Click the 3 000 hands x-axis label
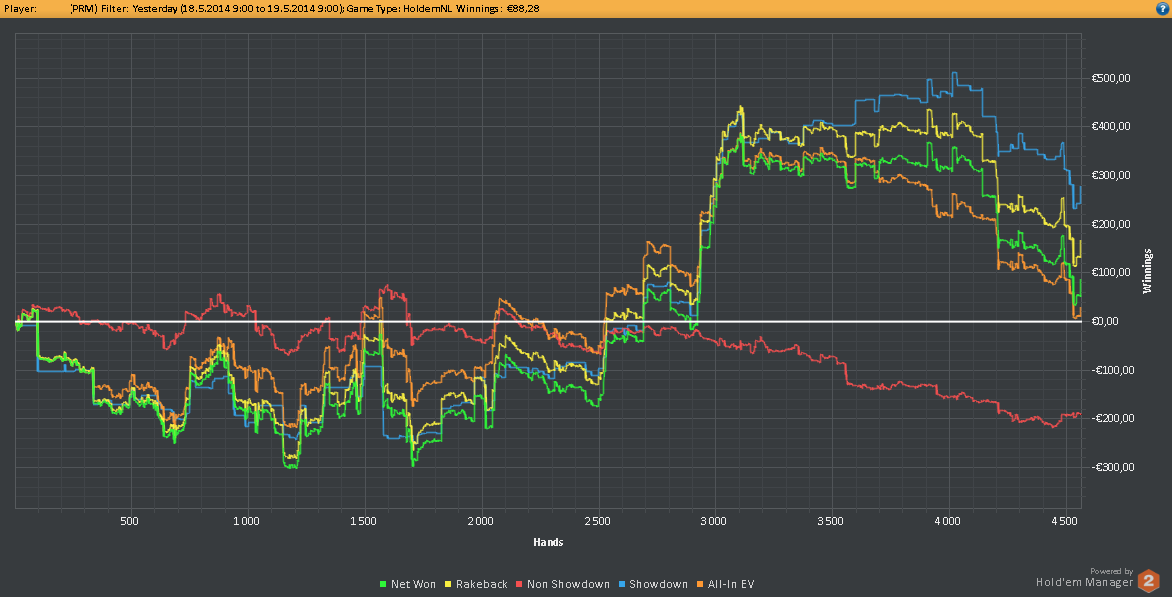 coord(714,521)
